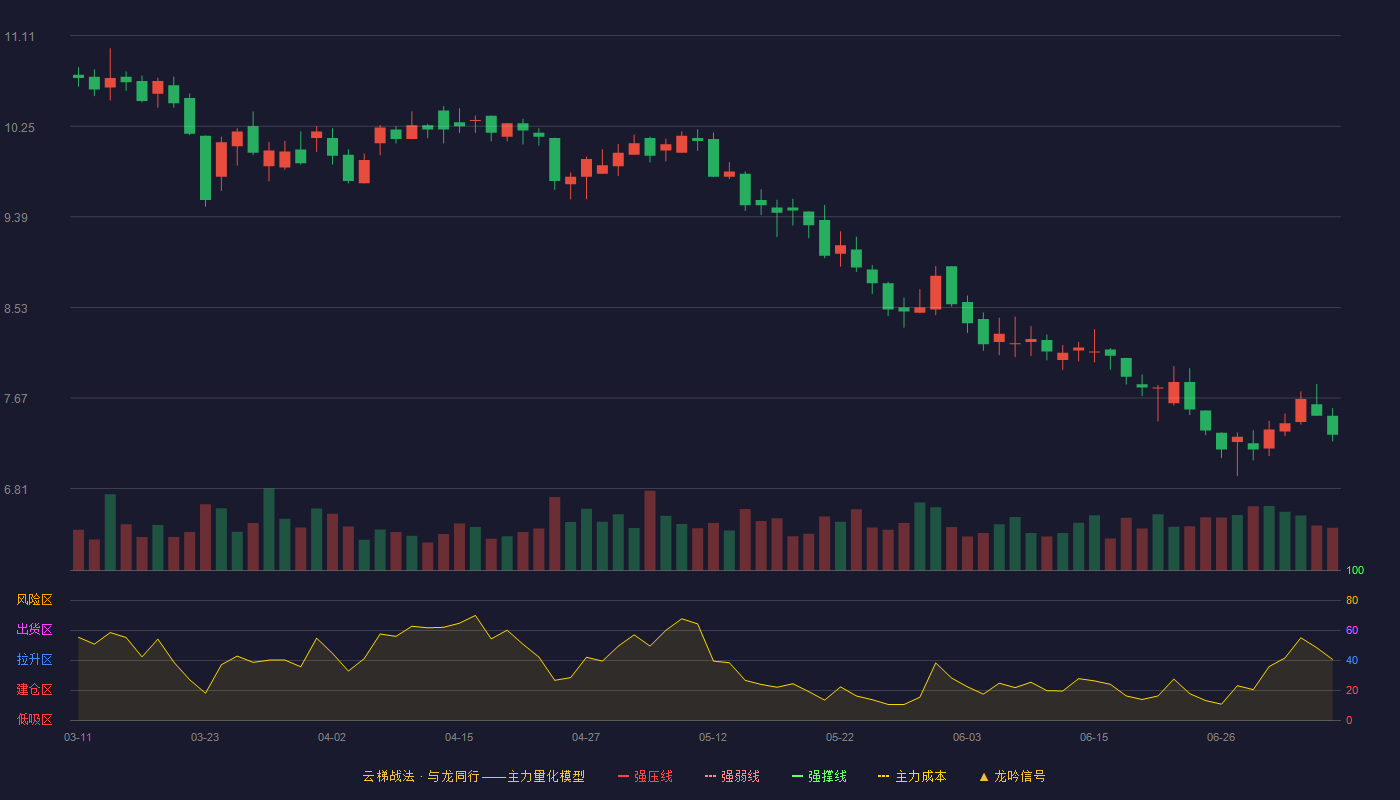Toggle the red 强压线 legend marker

pos(623,776)
